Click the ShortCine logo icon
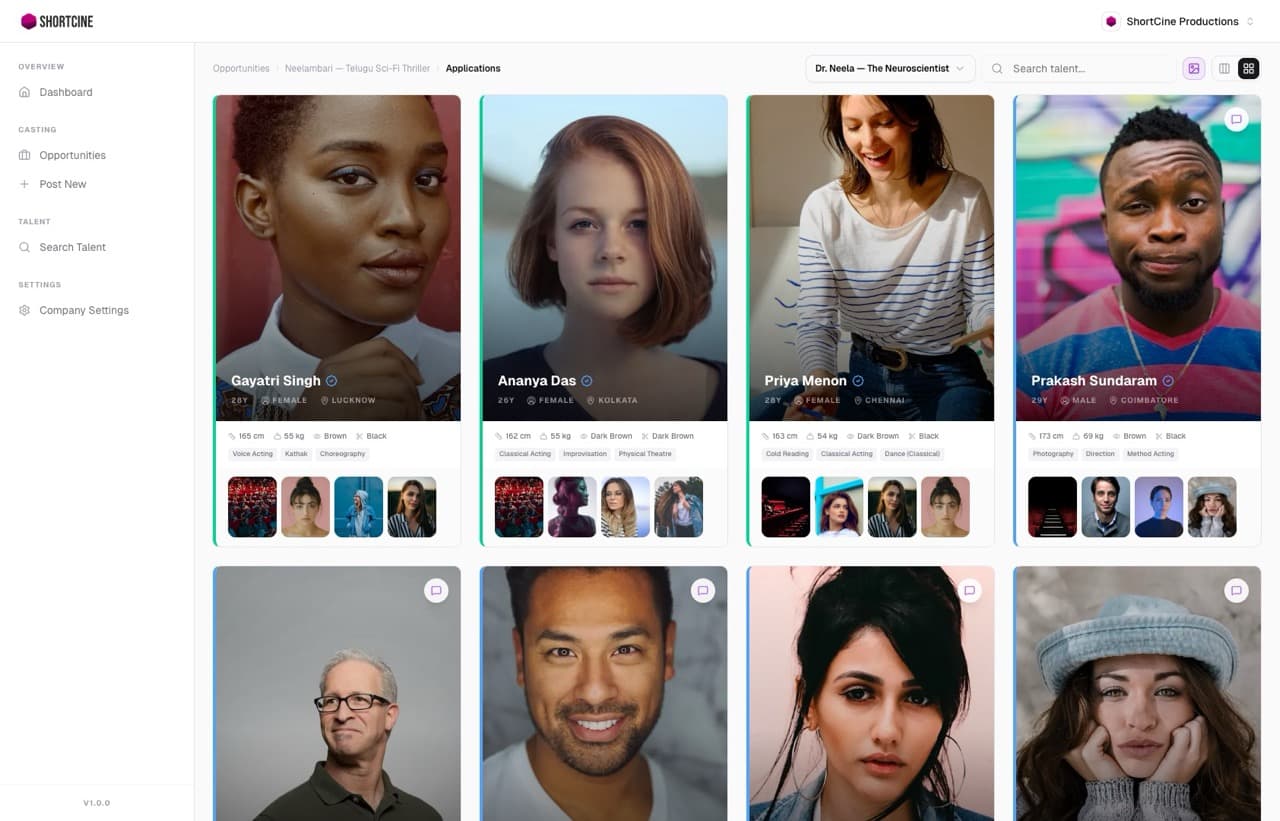This screenshot has height=821, width=1280. pos(29,21)
